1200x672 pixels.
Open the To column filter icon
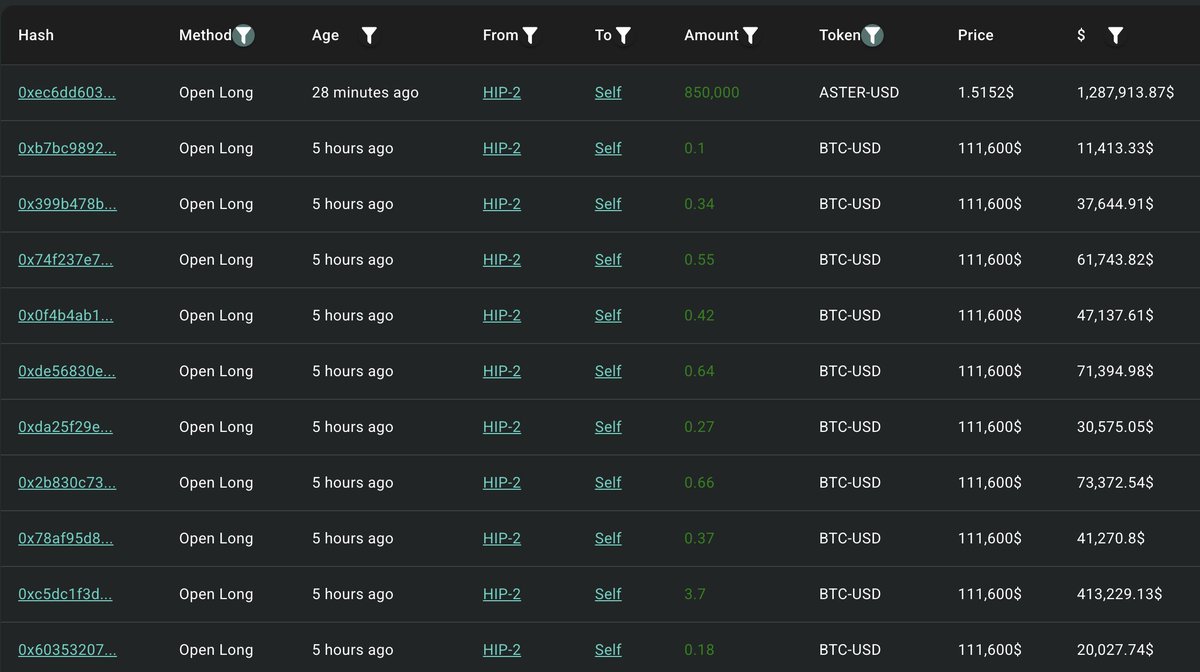click(623, 36)
